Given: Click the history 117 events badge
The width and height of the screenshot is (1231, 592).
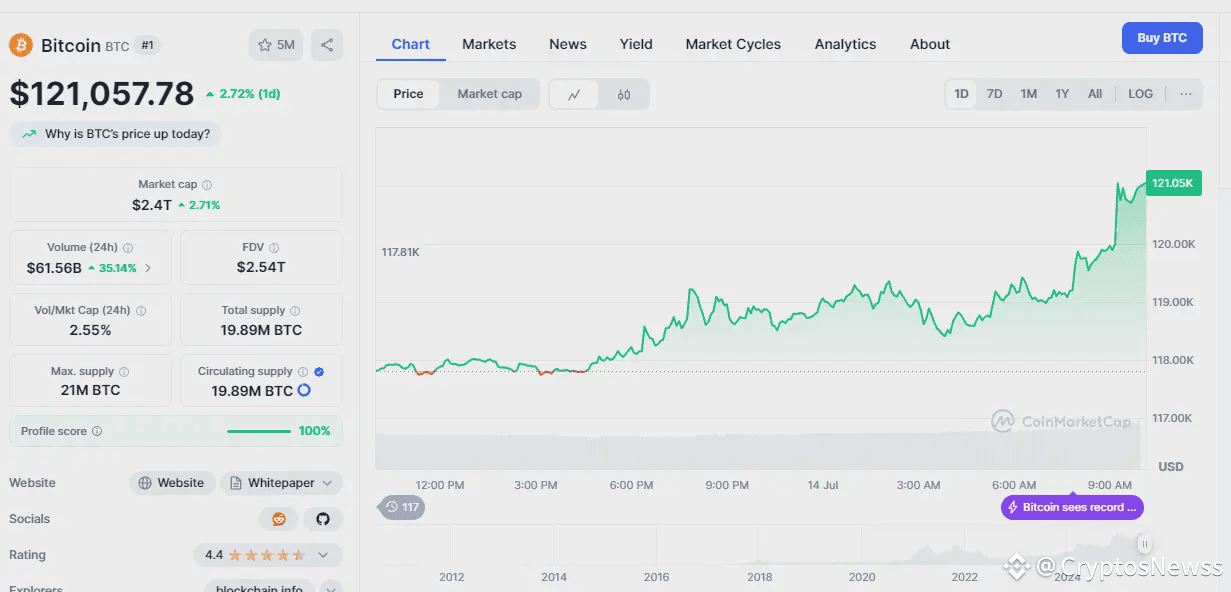Looking at the screenshot, I should (402, 507).
